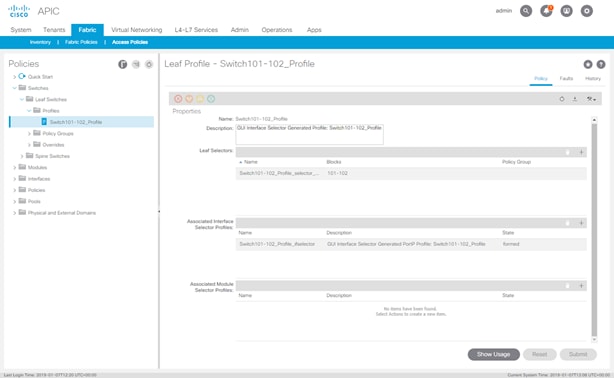This screenshot has width=614, height=378.
Task: Click the admin username label
Action: 504,11
